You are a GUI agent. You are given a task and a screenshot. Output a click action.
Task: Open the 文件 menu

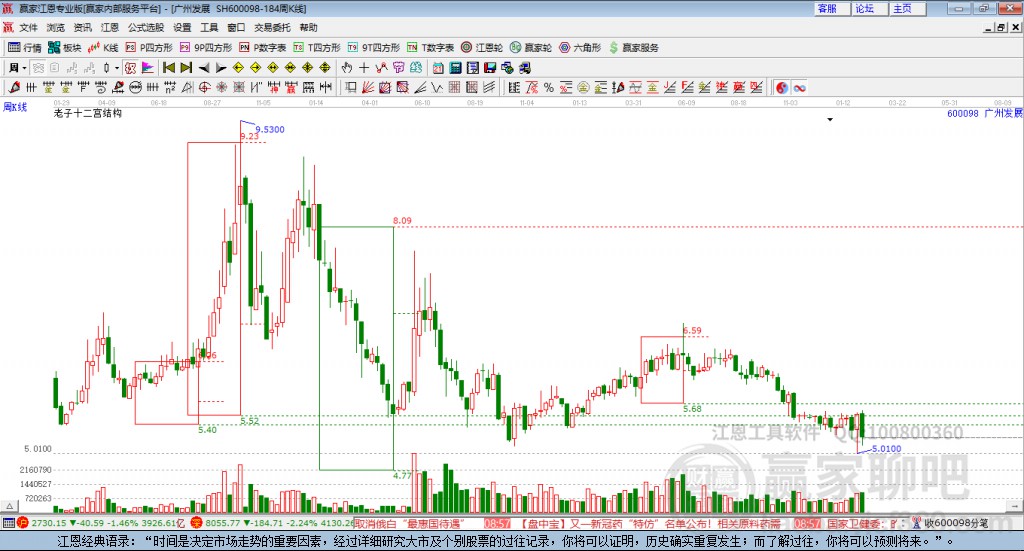[28, 27]
